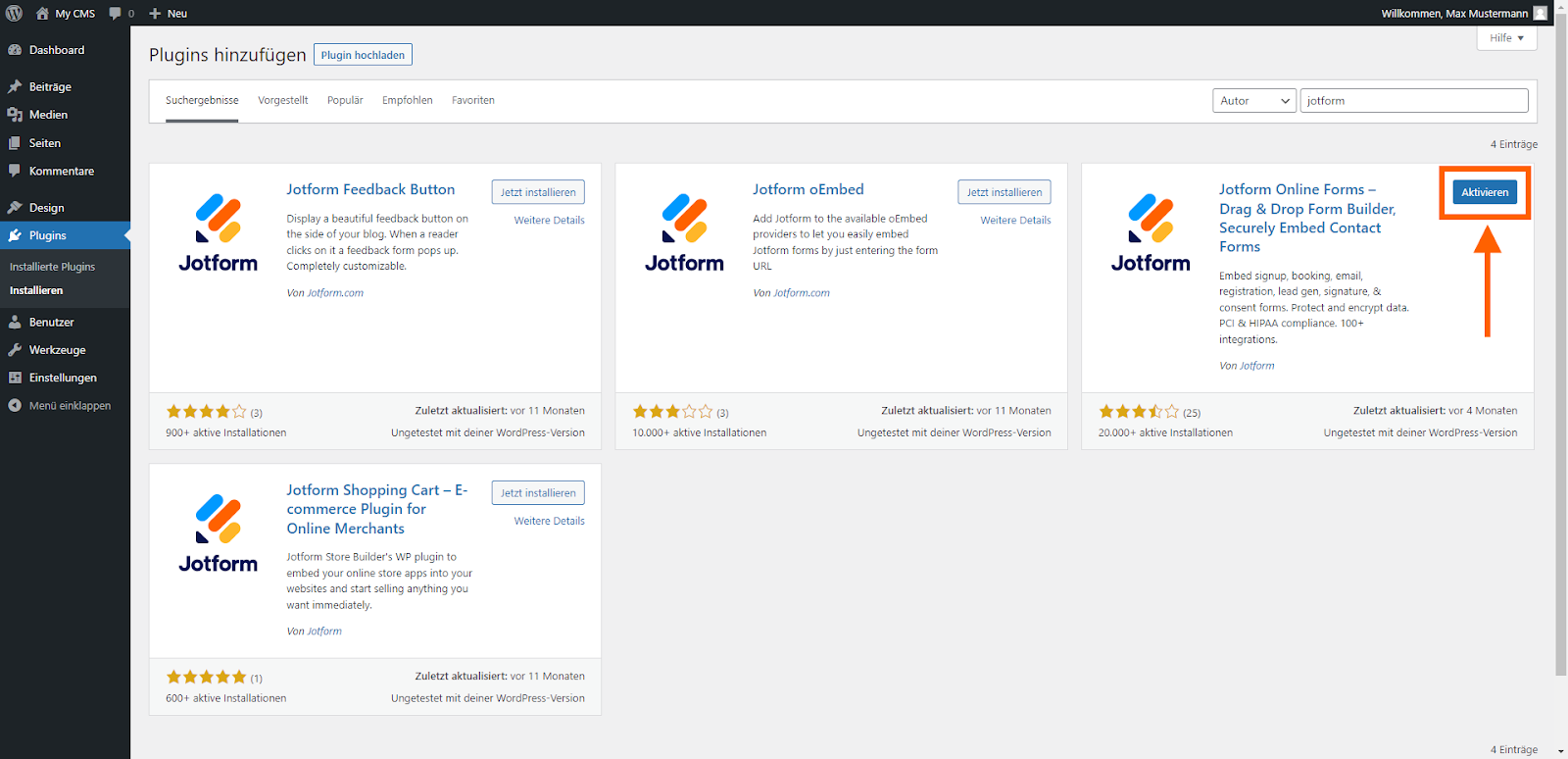Open Installierte Plugins submenu item
The image size is (1568, 759).
pos(53,267)
